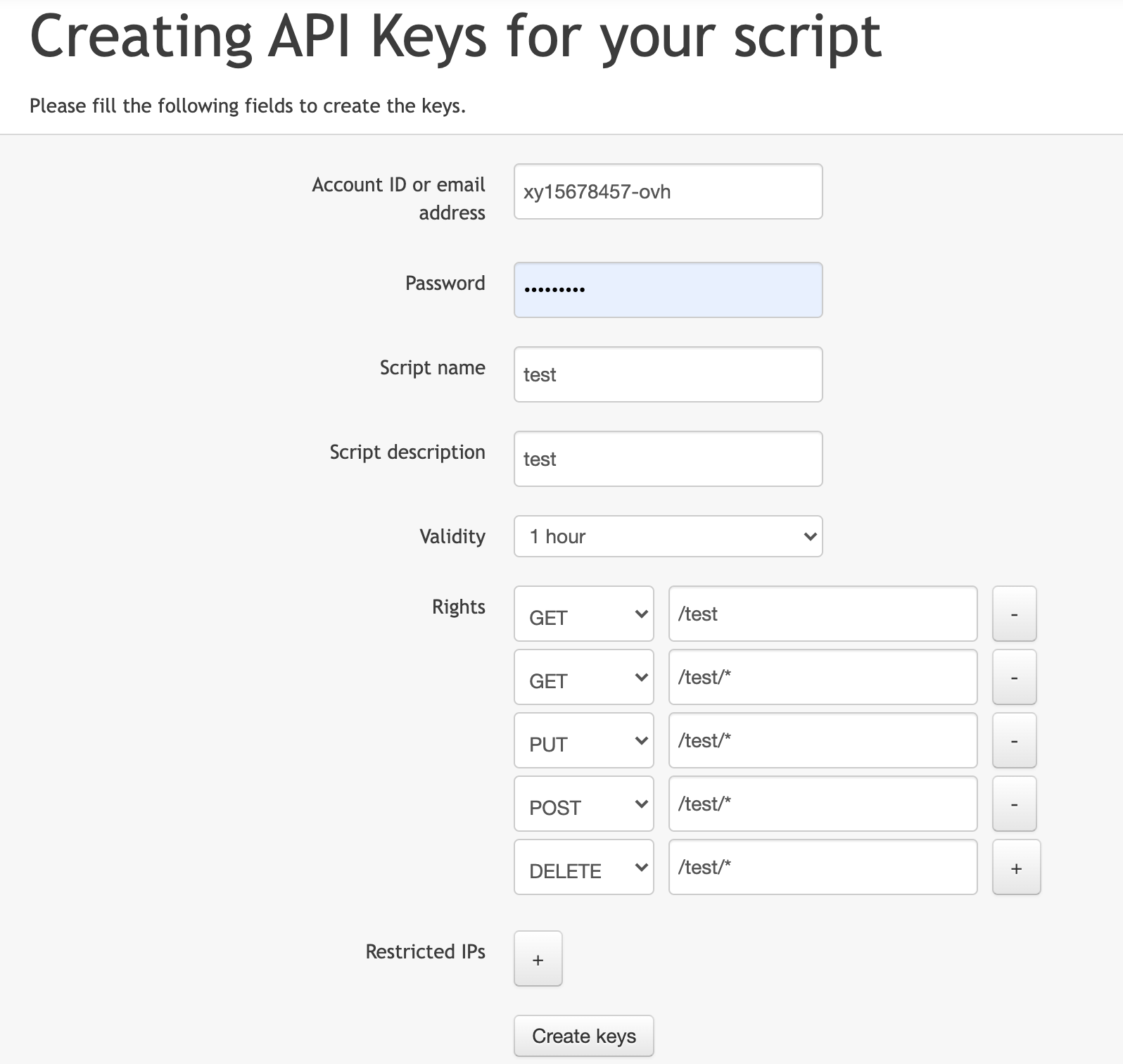The width and height of the screenshot is (1123, 1064).
Task: Add a new rights row with plus
Action: click(1016, 867)
